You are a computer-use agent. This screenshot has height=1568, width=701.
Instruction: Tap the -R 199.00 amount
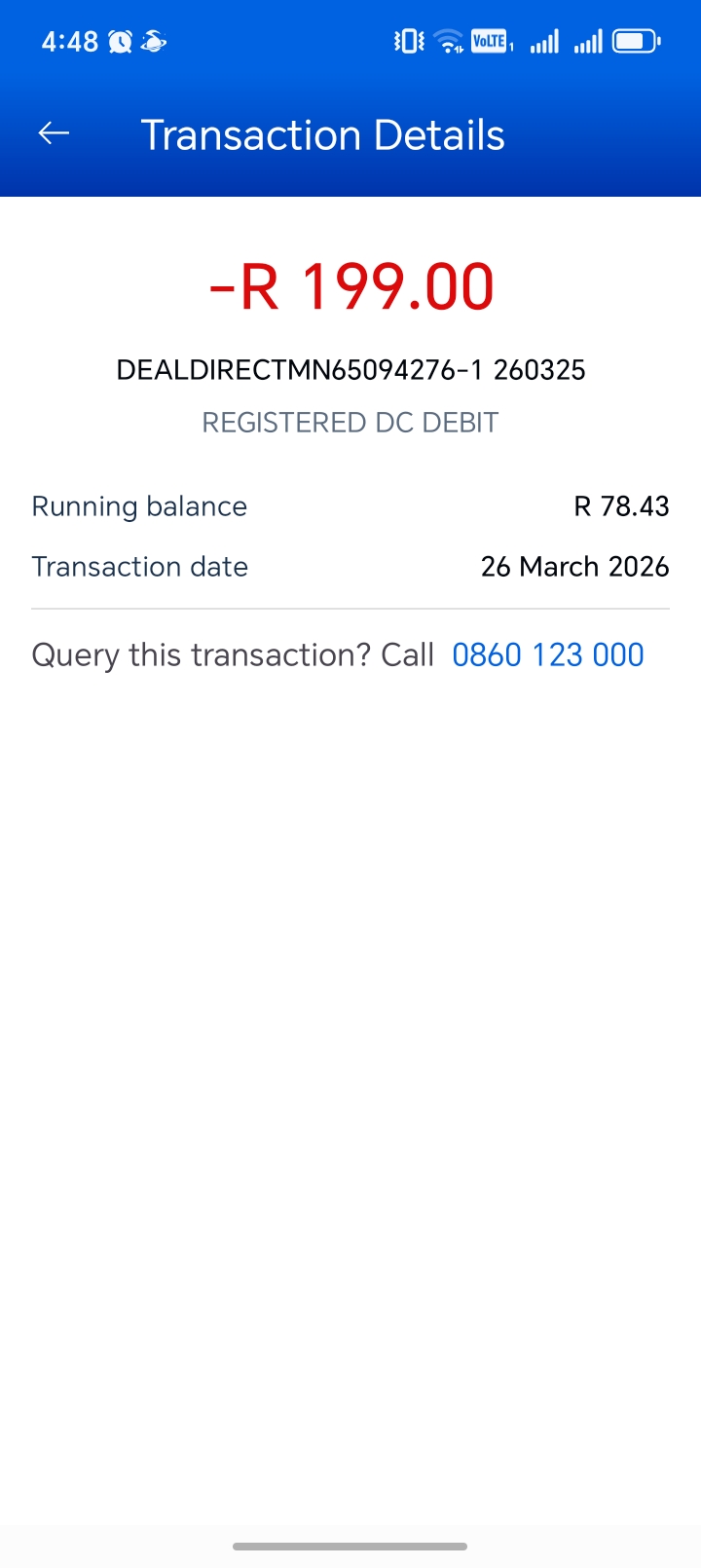pyautogui.click(x=351, y=287)
